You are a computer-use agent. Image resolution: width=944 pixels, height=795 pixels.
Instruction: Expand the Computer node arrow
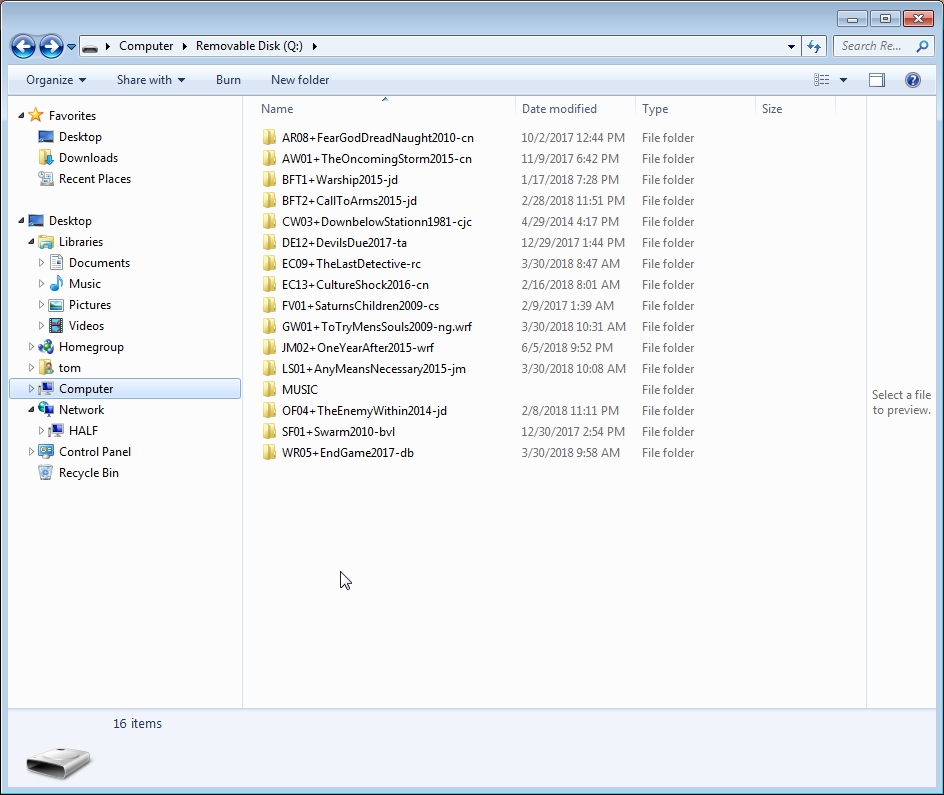click(x=31, y=389)
